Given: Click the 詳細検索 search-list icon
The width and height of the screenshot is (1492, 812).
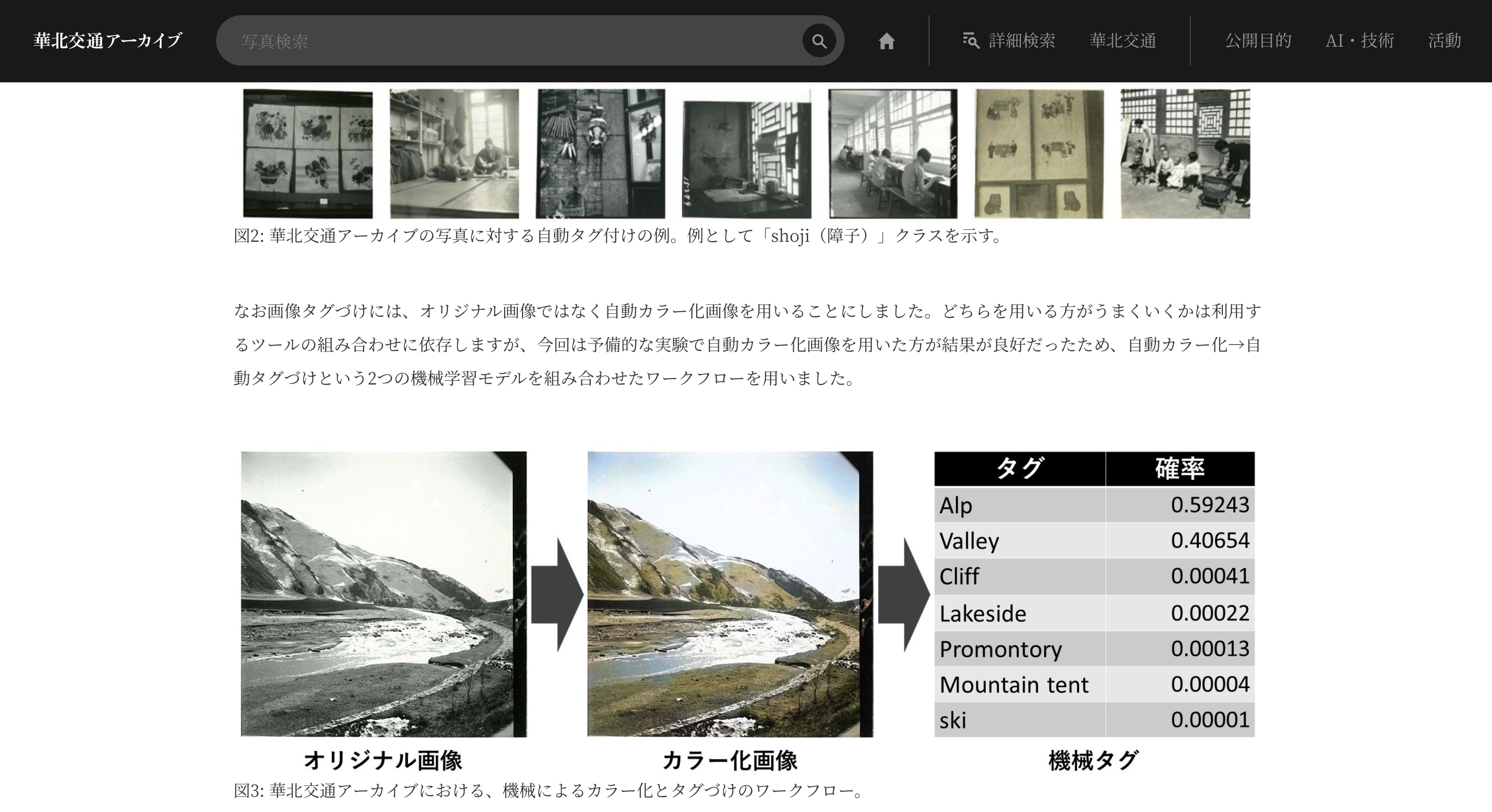Looking at the screenshot, I should [970, 40].
